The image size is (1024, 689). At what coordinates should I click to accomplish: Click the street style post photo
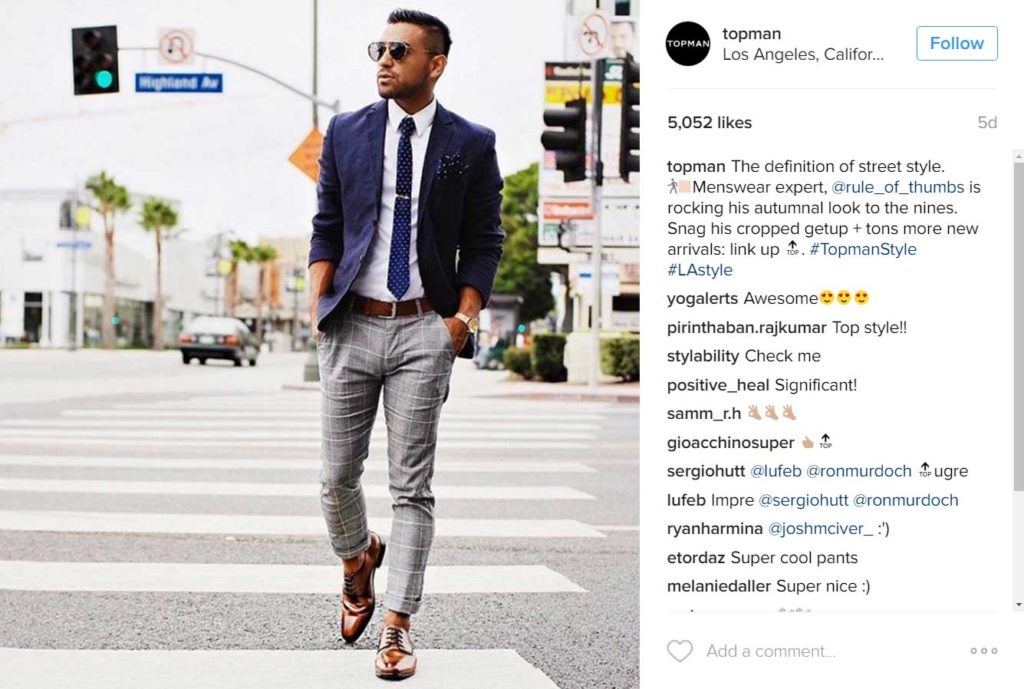click(x=319, y=344)
